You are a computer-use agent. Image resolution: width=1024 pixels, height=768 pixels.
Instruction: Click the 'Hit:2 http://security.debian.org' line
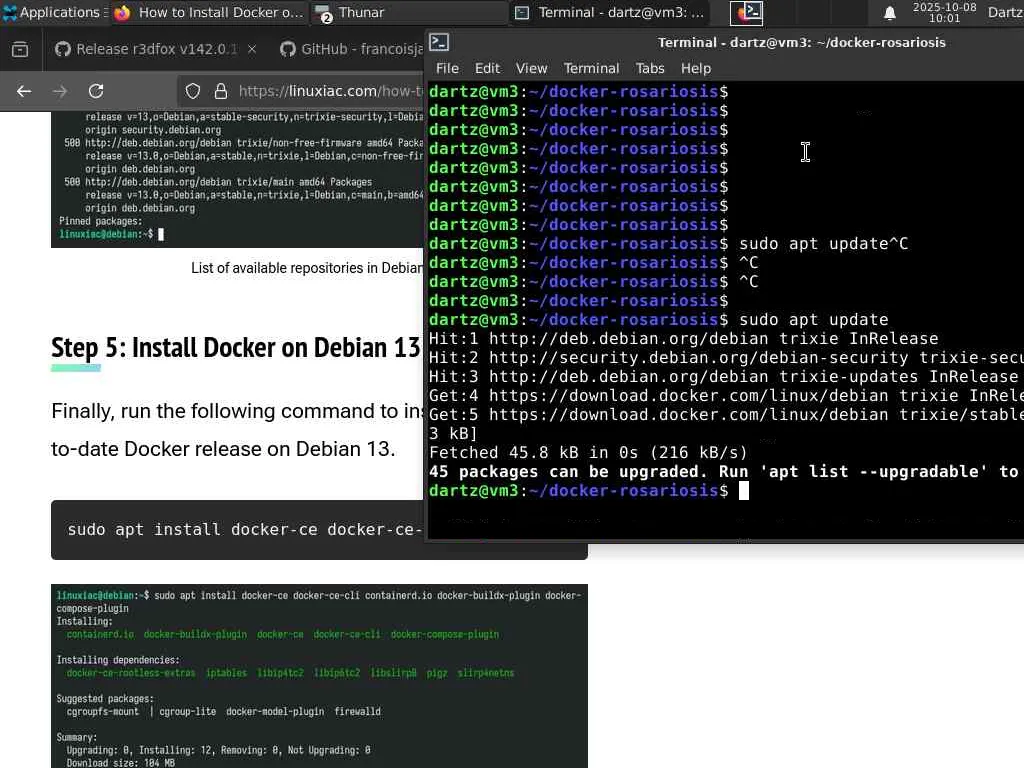[x=726, y=358]
